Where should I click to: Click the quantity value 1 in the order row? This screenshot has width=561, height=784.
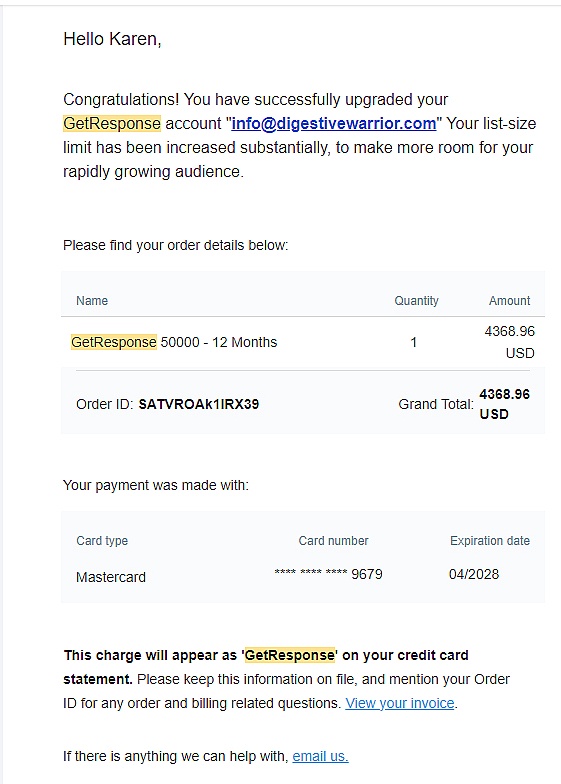(x=414, y=342)
